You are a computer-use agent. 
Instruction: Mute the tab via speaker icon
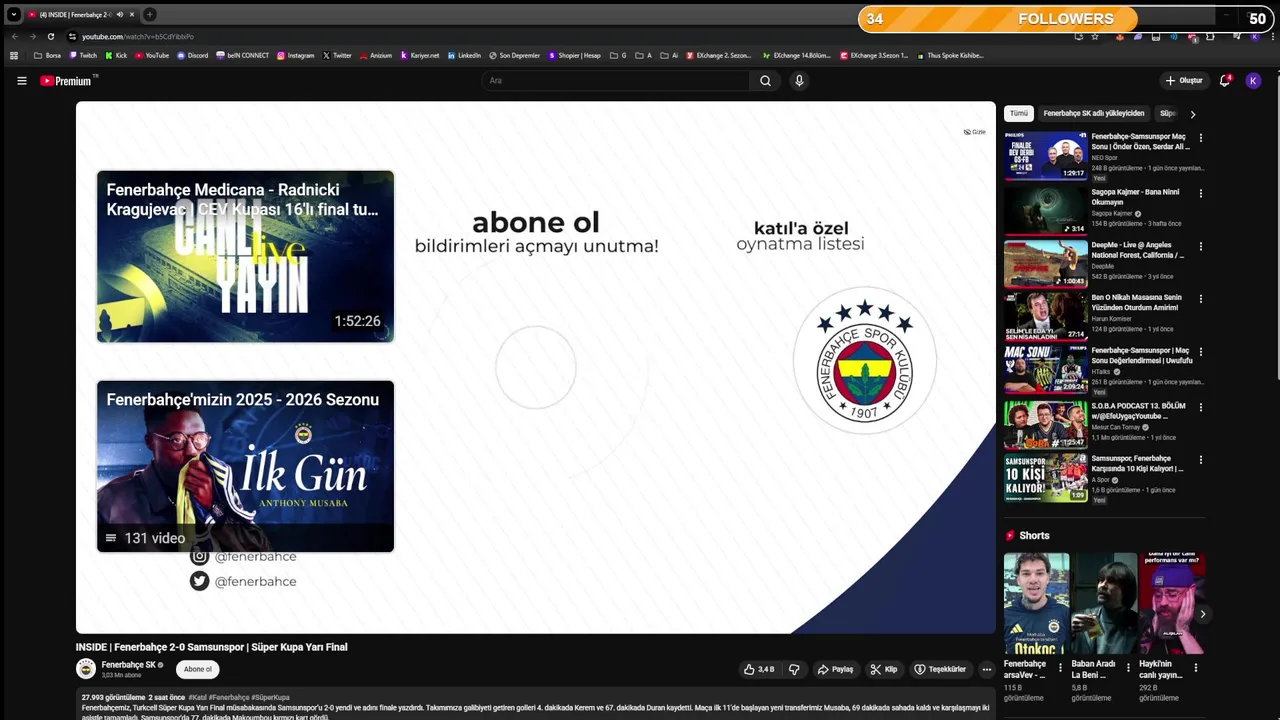coord(120,15)
